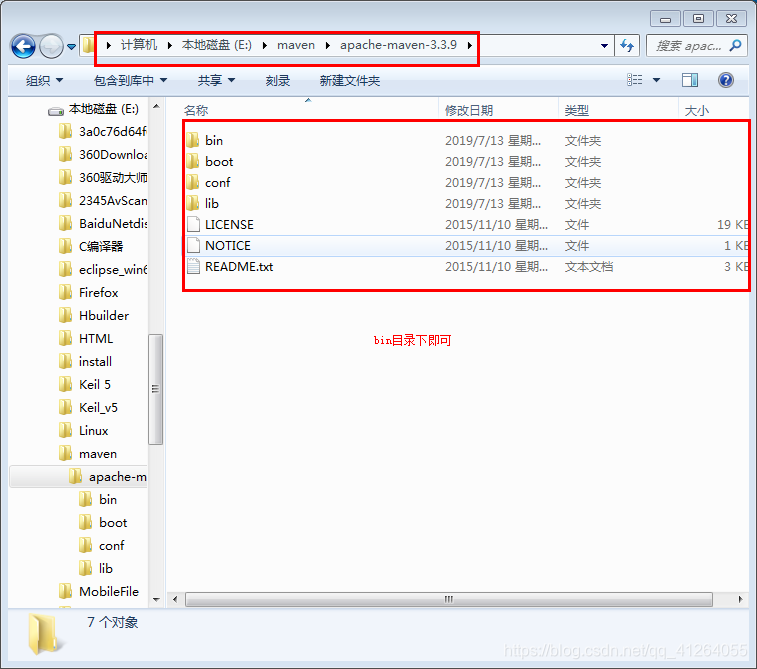757x669 pixels.
Task: Go back using the Back arrow button
Action: point(23,46)
